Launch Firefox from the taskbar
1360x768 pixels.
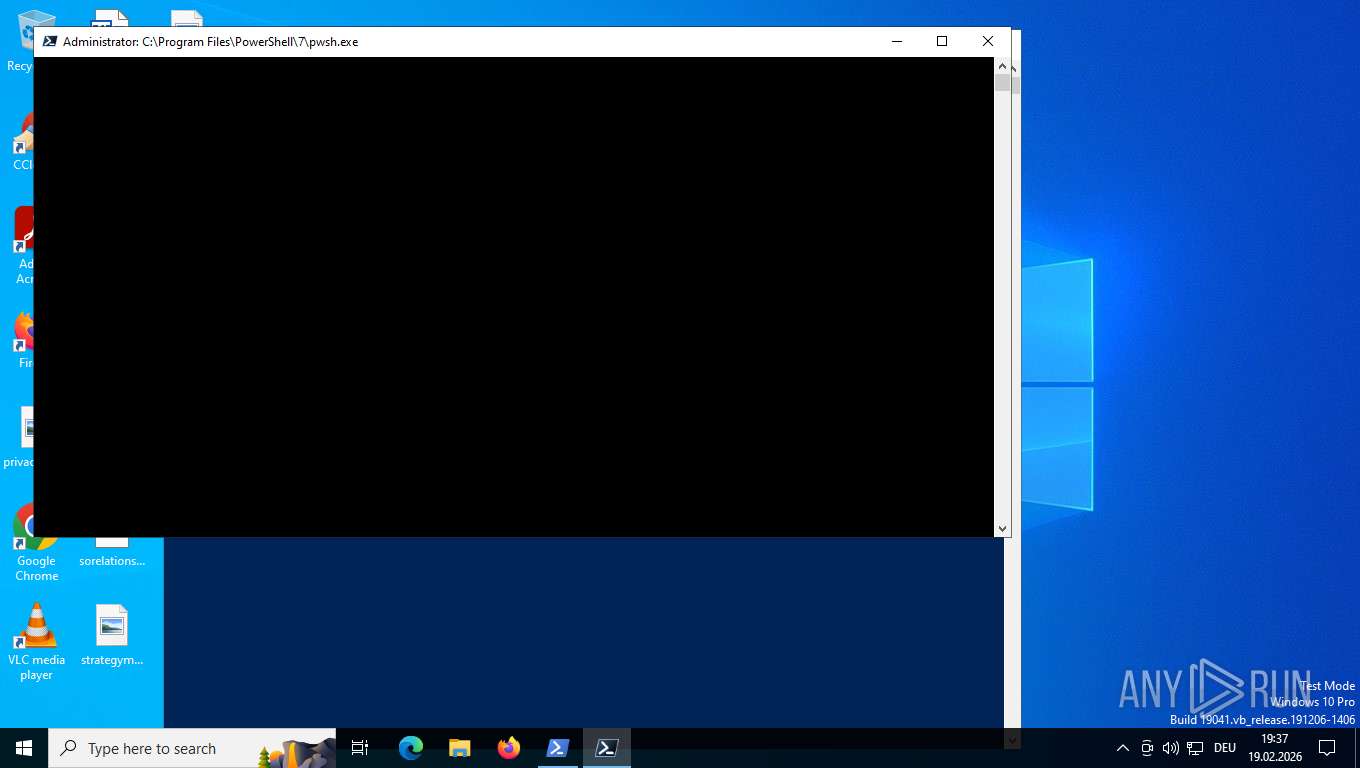[509, 748]
